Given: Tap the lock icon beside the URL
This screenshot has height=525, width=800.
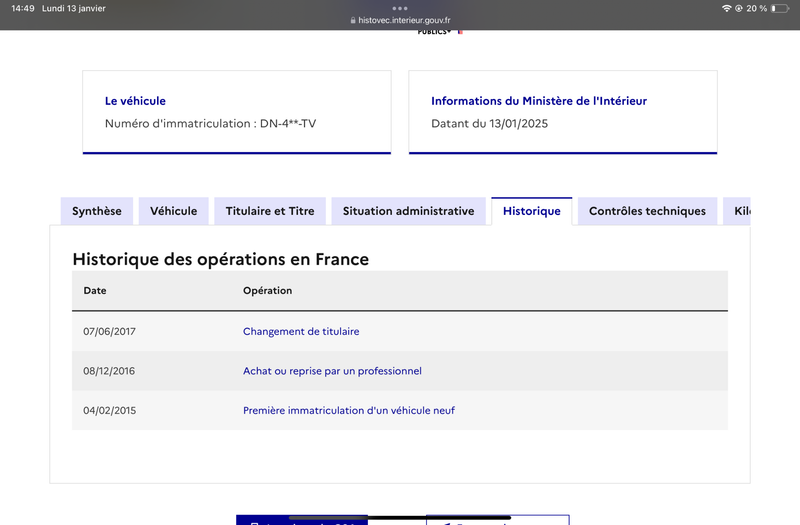Looking at the screenshot, I should 353,20.
